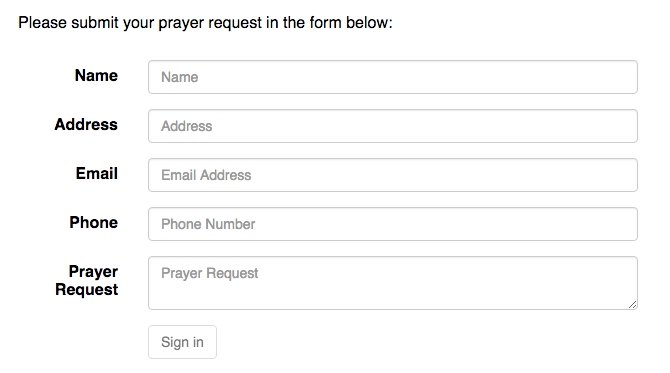Click the bold Email label
Image resolution: width=670 pixels, height=373 pixels.
coord(97,173)
